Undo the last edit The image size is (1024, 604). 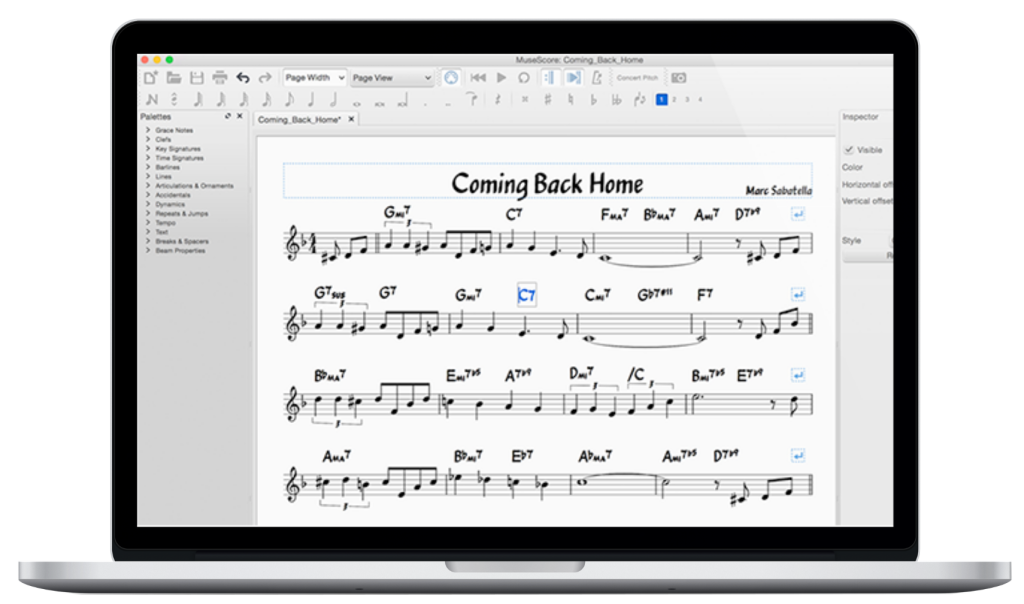click(x=243, y=78)
